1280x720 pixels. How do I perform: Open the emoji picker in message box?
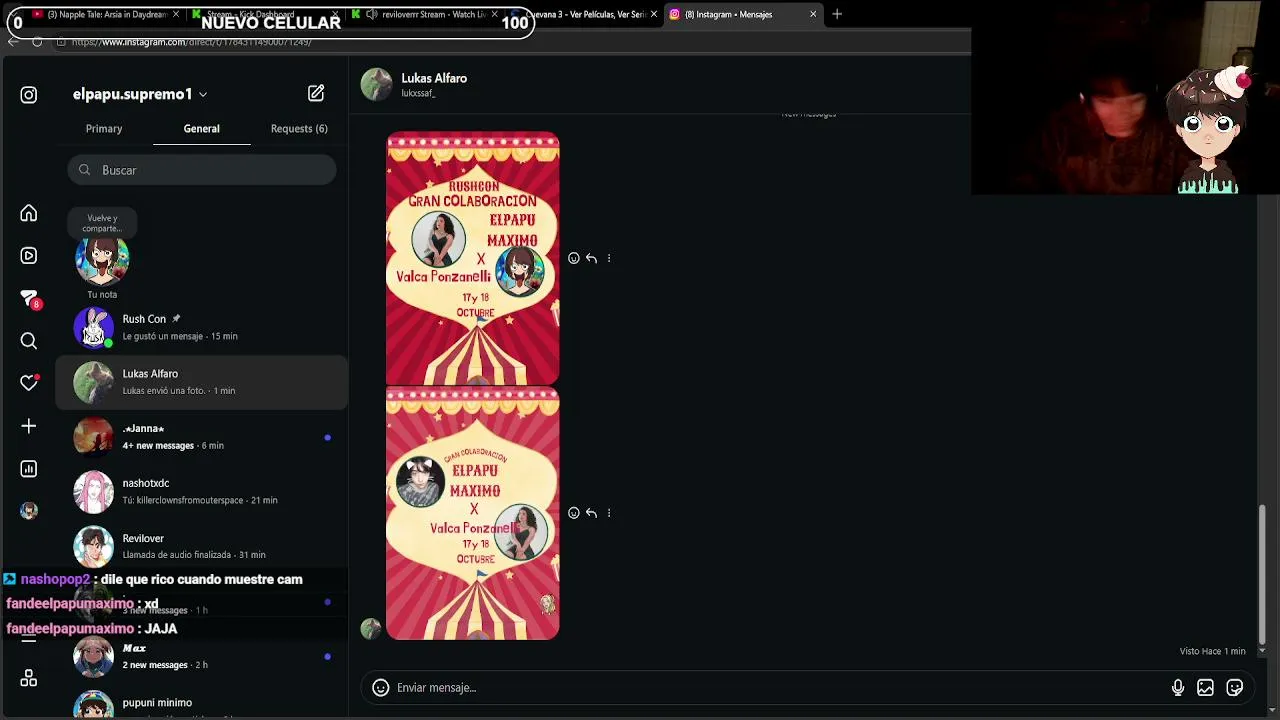pyautogui.click(x=380, y=687)
